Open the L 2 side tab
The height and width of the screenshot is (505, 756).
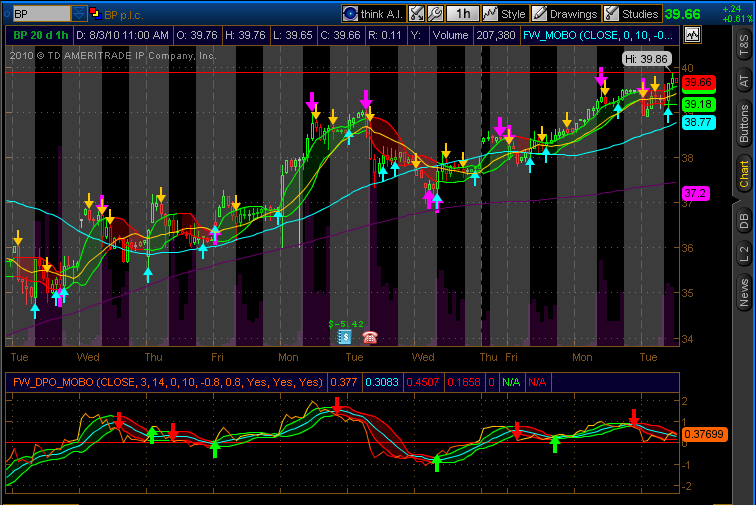[x=744, y=254]
